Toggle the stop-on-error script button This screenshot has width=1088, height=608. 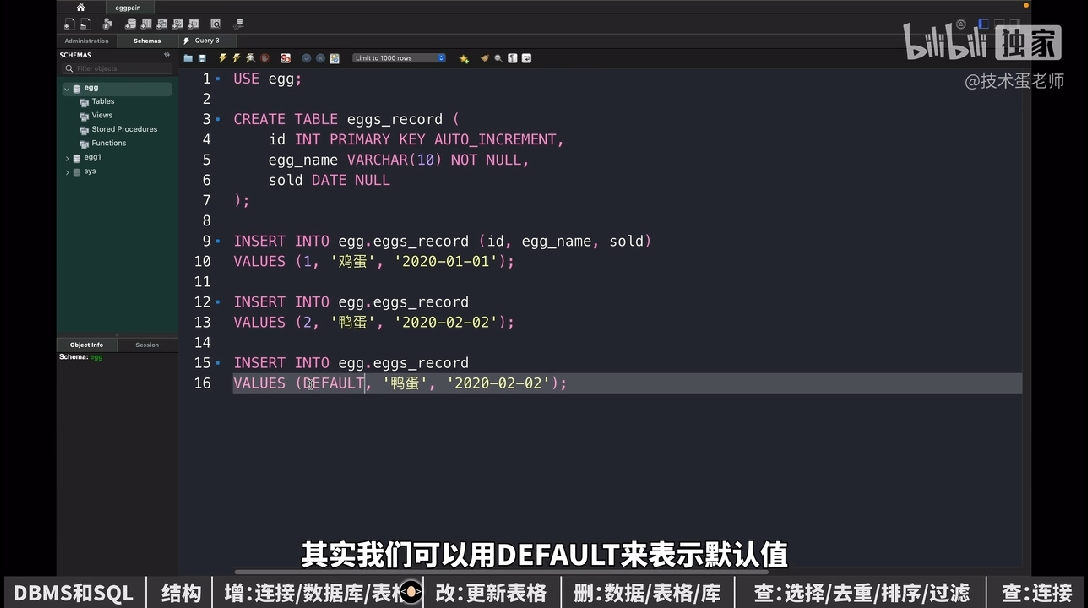pyautogui.click(x=285, y=58)
